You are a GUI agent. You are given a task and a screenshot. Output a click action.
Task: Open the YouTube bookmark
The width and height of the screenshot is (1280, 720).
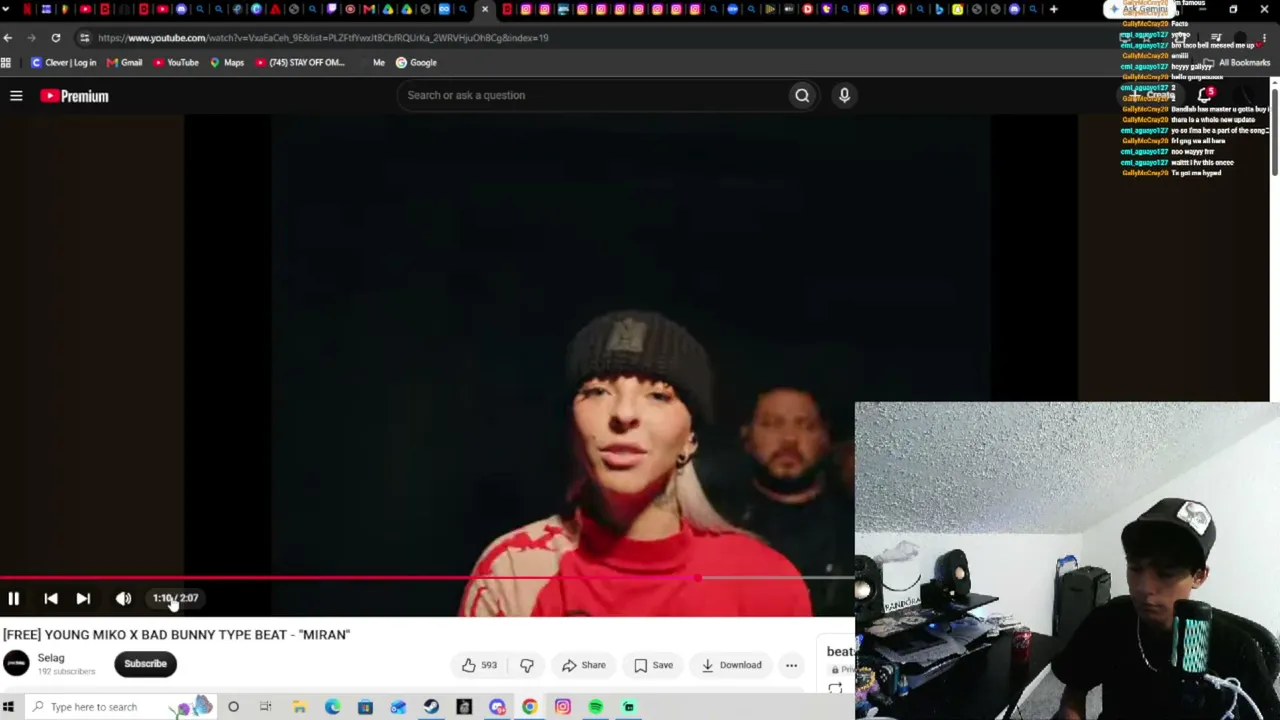pyautogui.click(x=176, y=62)
